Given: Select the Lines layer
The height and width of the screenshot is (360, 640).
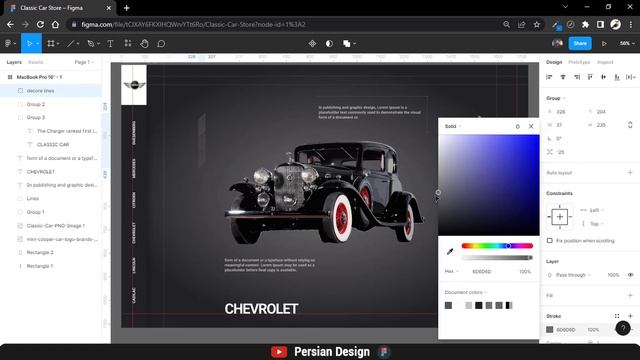Looking at the screenshot, I should (x=33, y=198).
